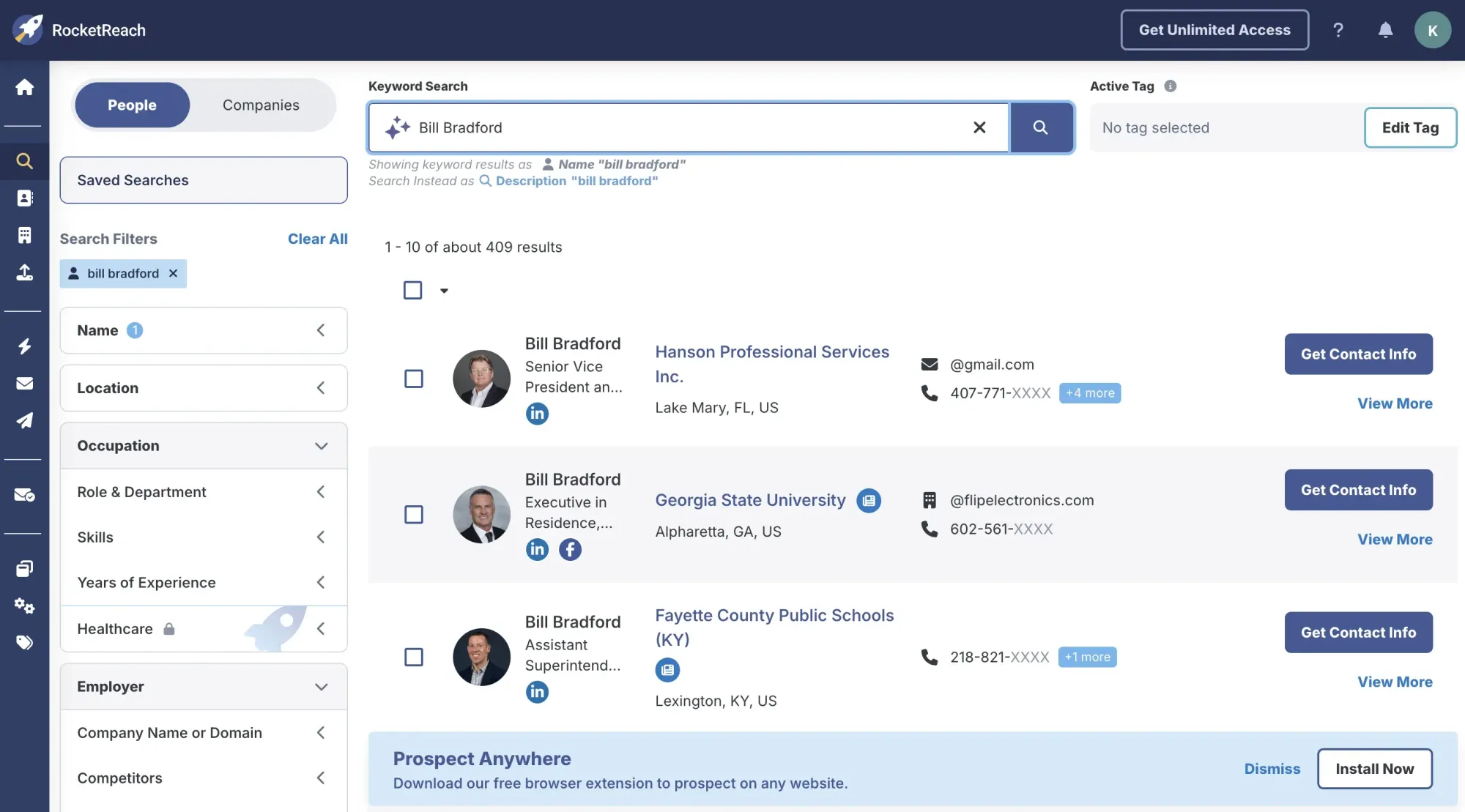Open the Search icon in left sidebar
Screen dimensions: 1465x812
coord(24,161)
